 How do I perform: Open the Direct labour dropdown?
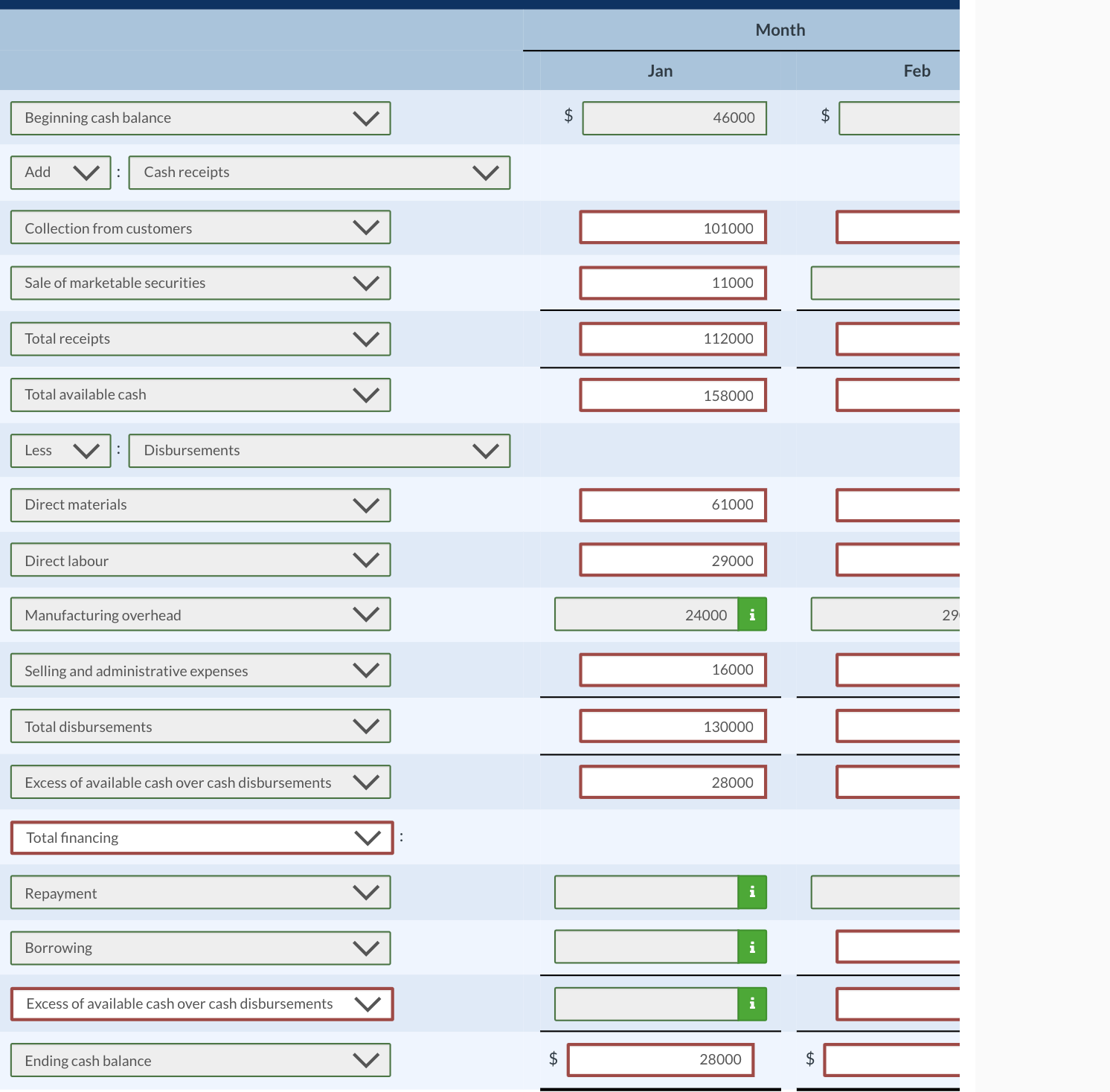[201, 560]
